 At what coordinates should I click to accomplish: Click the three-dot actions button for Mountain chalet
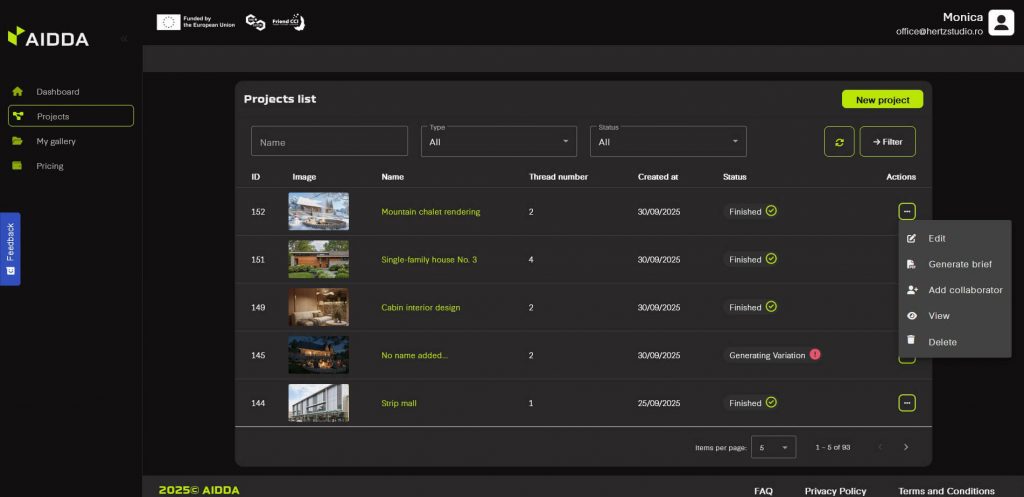pos(906,211)
